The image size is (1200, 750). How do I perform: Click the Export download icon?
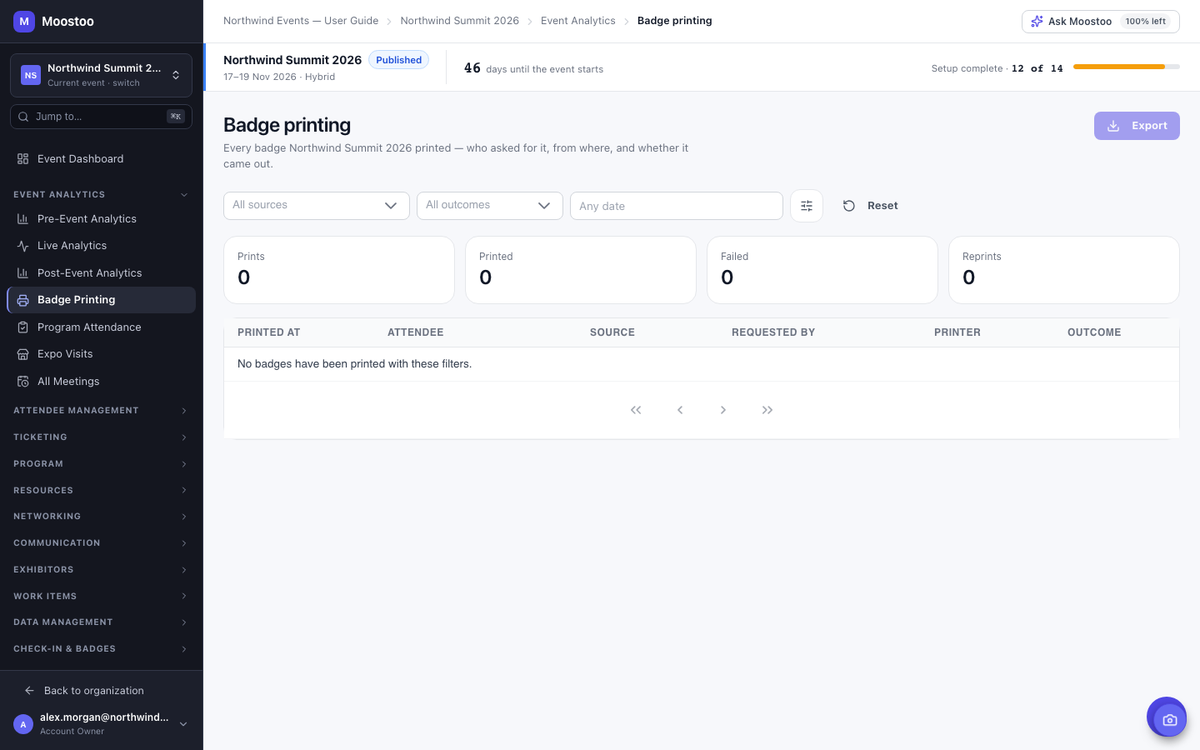point(1113,126)
